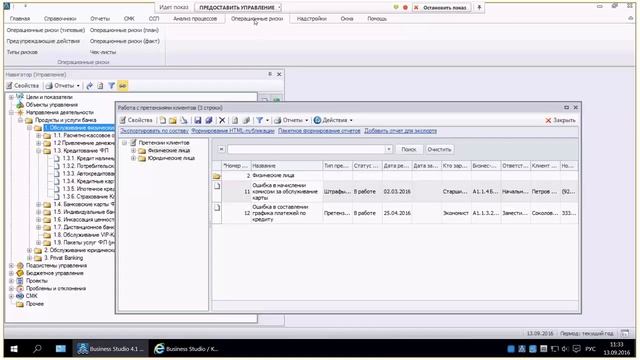Select the Продукты и услуги банка folder

(65, 120)
